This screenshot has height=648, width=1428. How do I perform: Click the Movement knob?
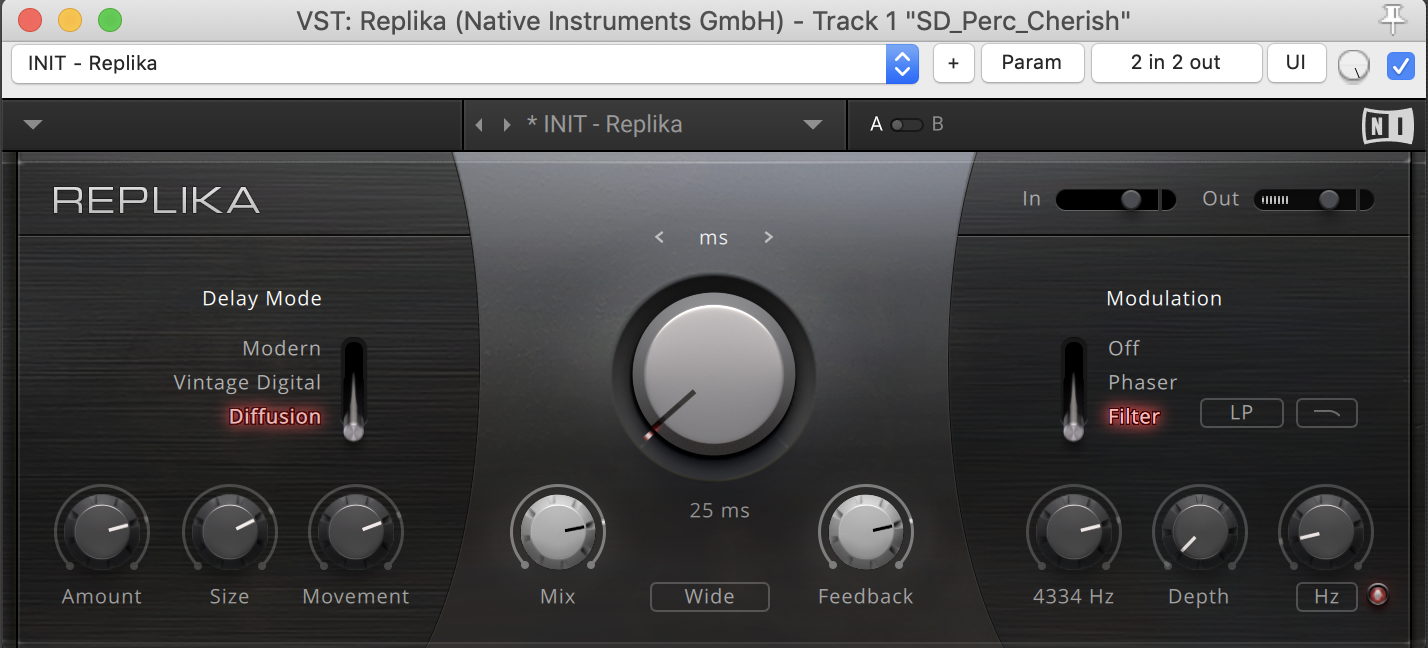click(355, 531)
